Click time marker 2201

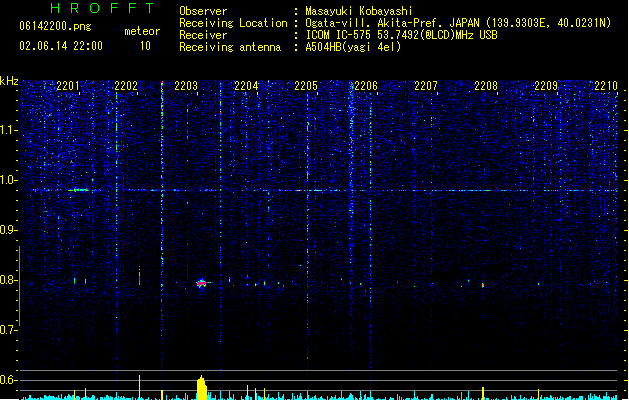tap(68, 86)
